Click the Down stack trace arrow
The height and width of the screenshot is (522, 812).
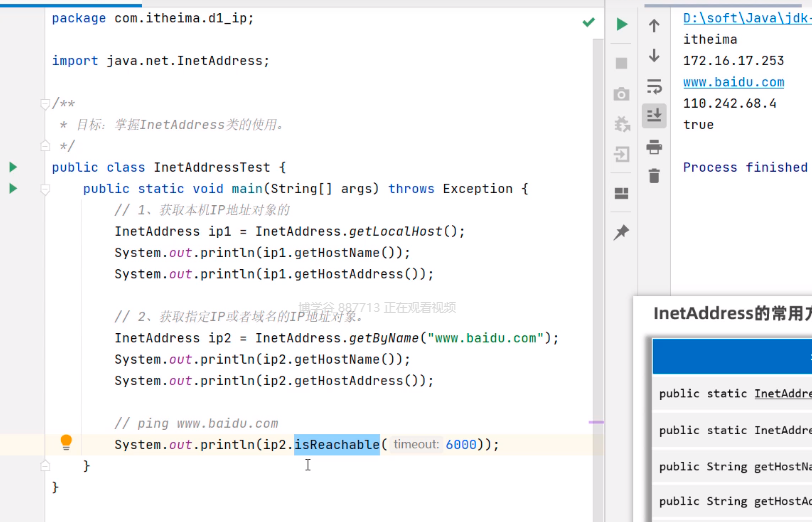coord(654,55)
